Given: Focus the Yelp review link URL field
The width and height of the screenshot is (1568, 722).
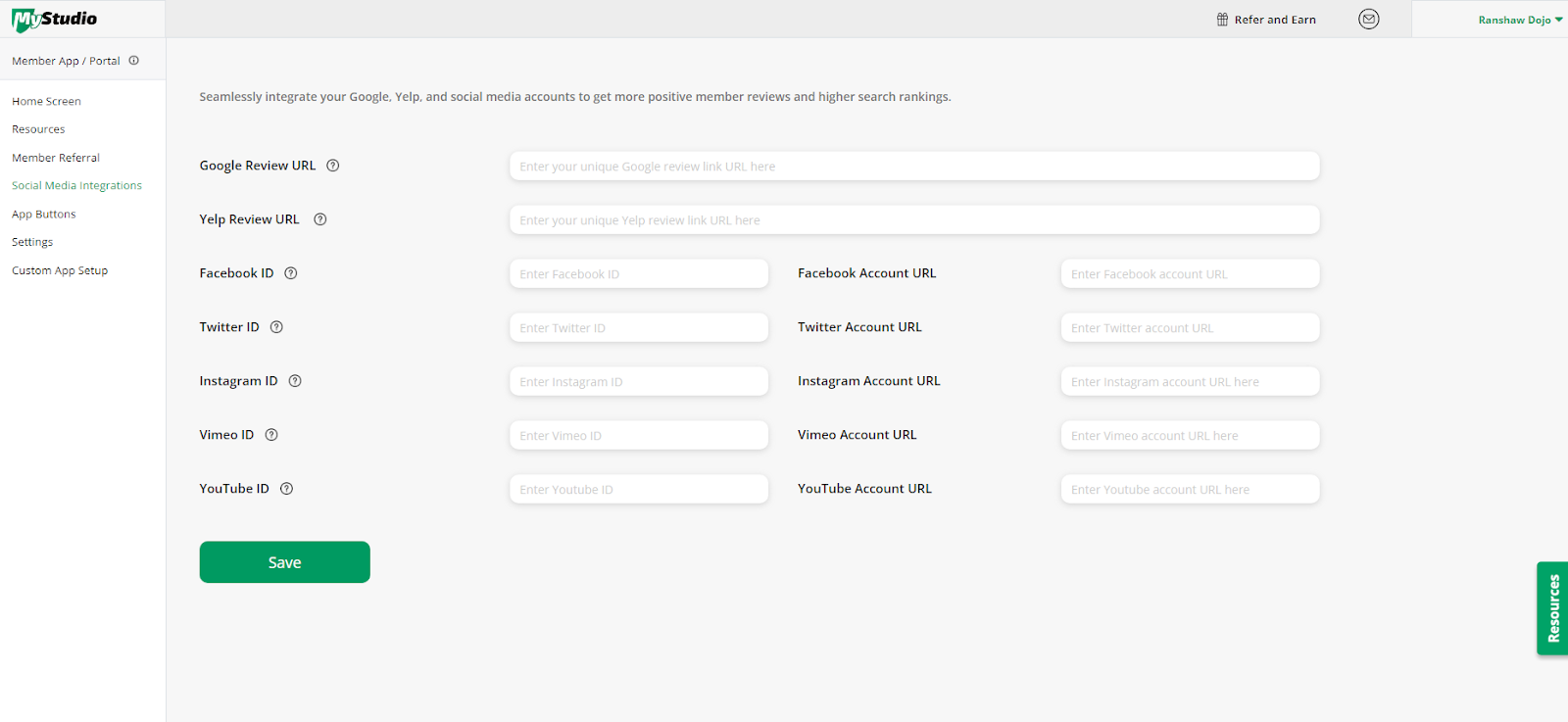Looking at the screenshot, I should [914, 219].
